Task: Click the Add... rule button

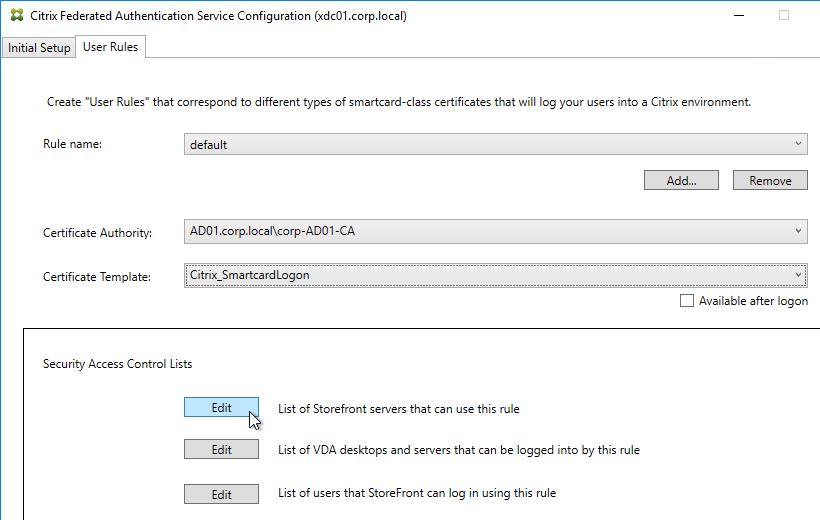Action: pos(681,180)
